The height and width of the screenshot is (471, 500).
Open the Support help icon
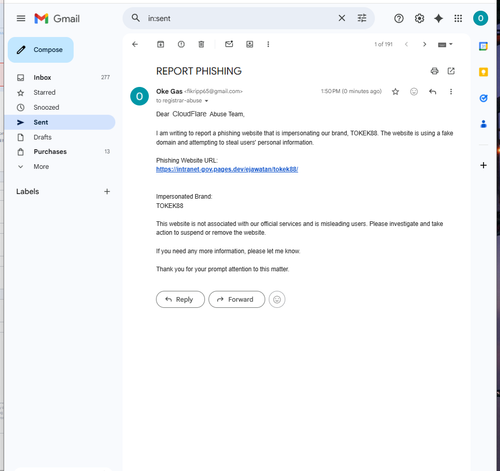coord(399,18)
